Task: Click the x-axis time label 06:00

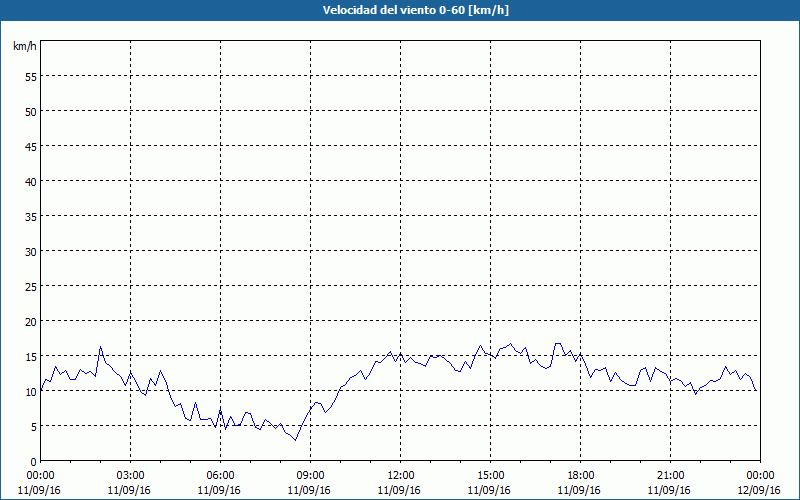Action: coord(220,476)
